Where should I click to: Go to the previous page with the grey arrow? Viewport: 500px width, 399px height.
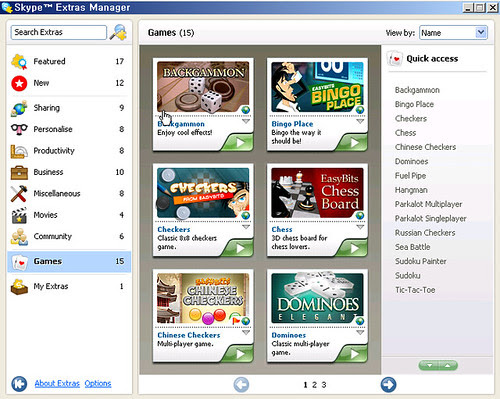[241, 385]
